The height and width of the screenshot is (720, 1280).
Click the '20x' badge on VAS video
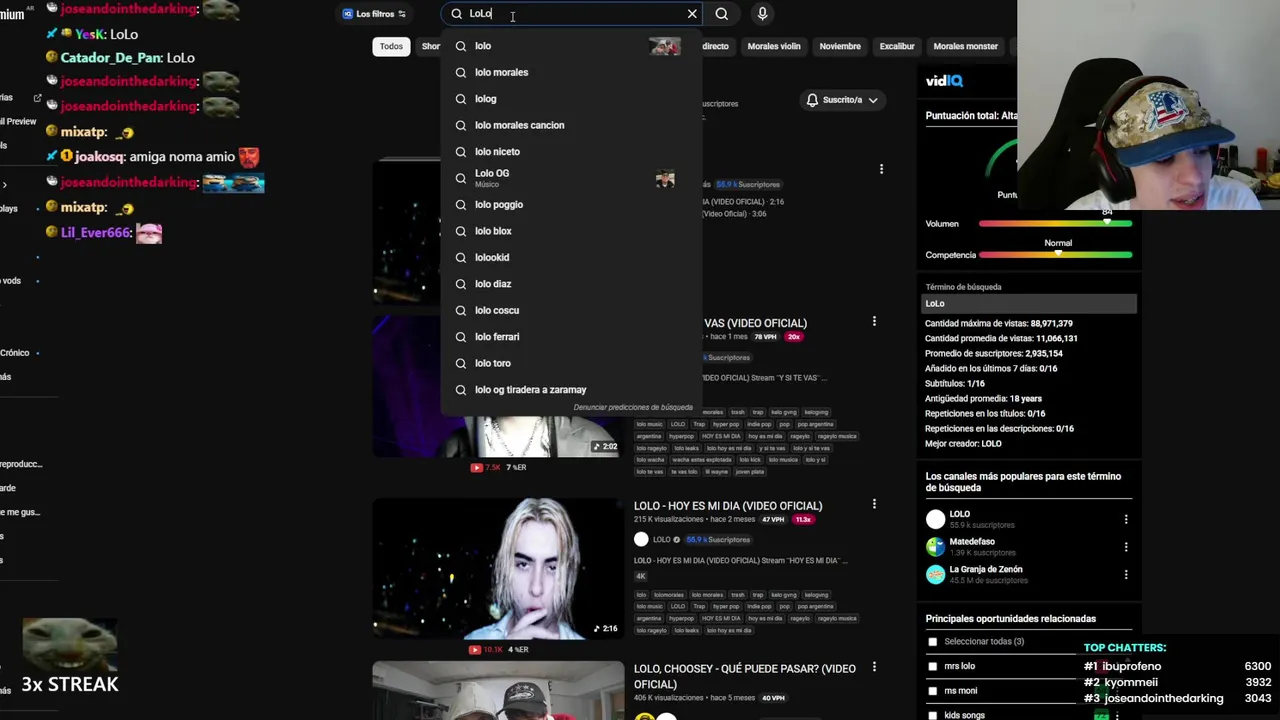(x=794, y=337)
